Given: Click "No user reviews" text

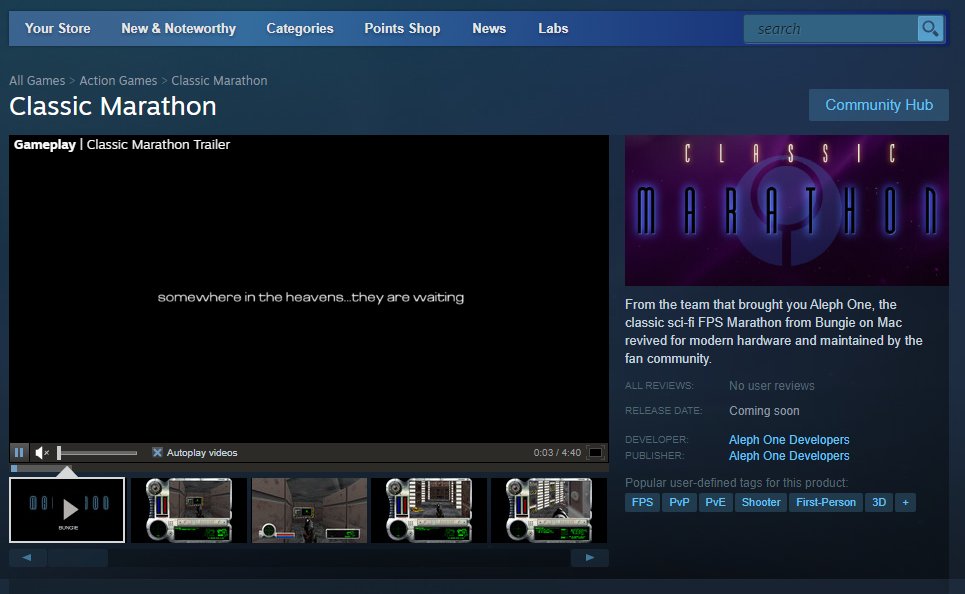Looking at the screenshot, I should click(x=772, y=386).
